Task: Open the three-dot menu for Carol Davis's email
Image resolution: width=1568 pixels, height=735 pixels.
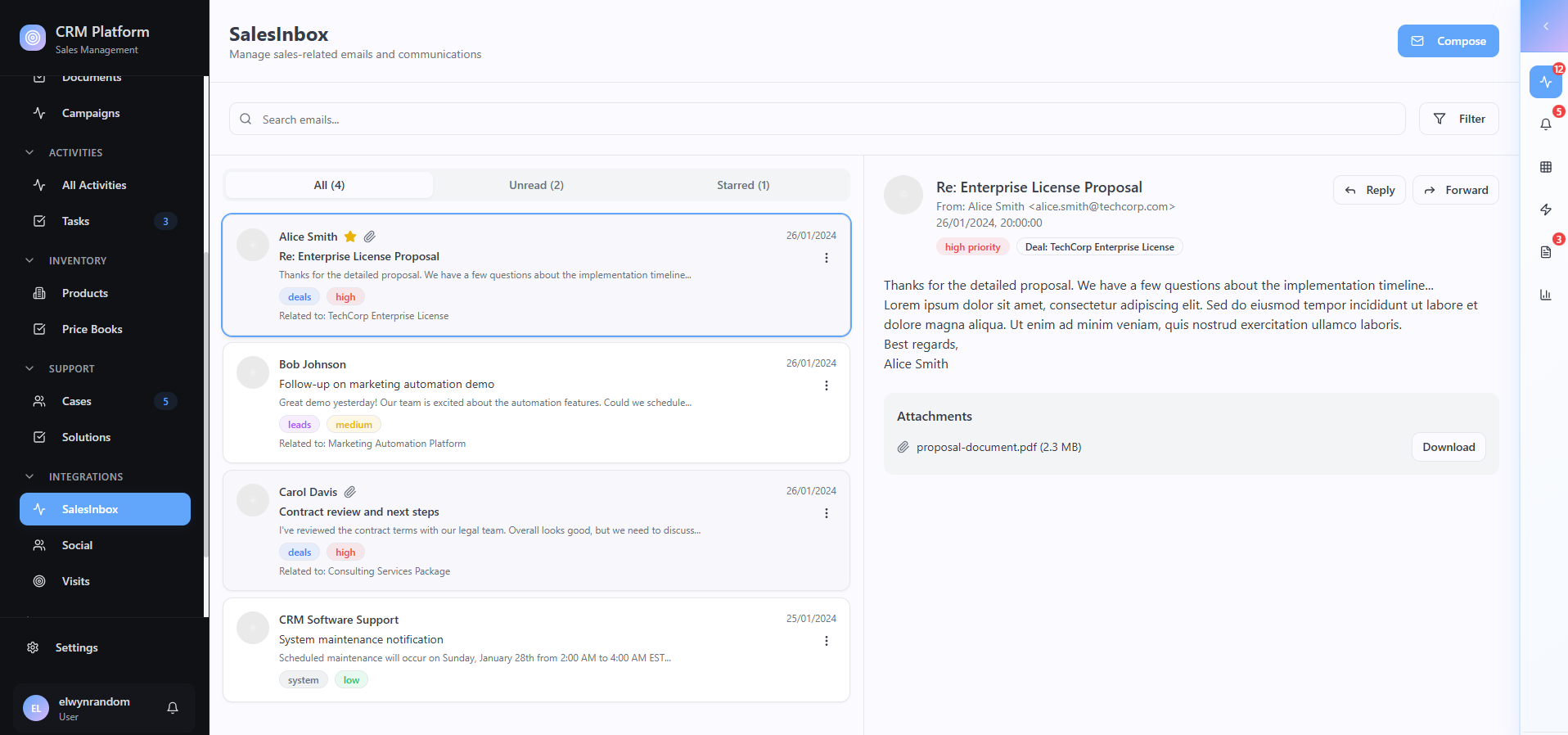Action: coord(826,513)
